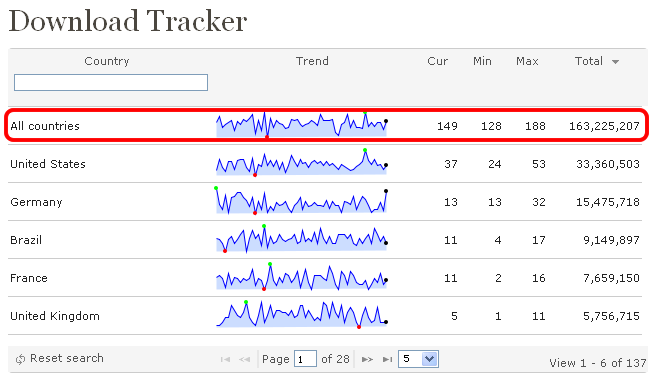Screen dimensions: 655x383
Task: Click the Download Tracker heading
Action: click(128, 21)
